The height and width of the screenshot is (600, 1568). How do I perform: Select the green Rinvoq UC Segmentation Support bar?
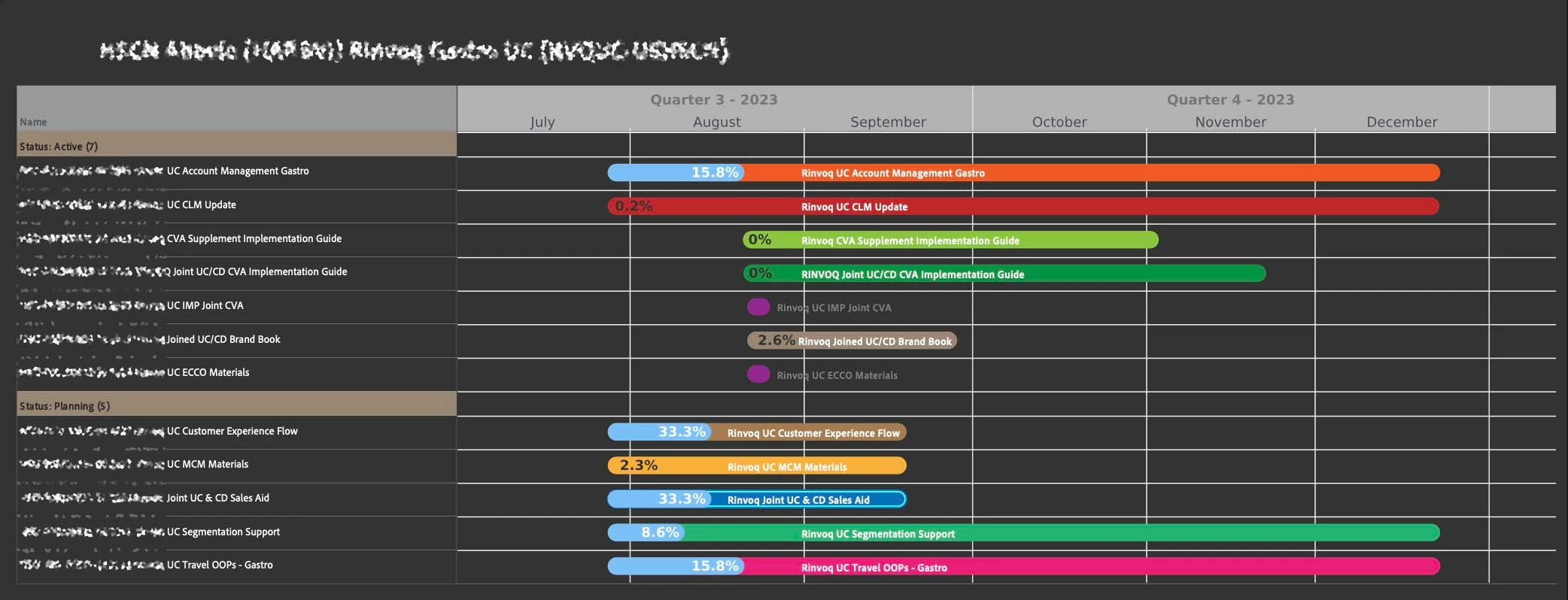[1023, 533]
